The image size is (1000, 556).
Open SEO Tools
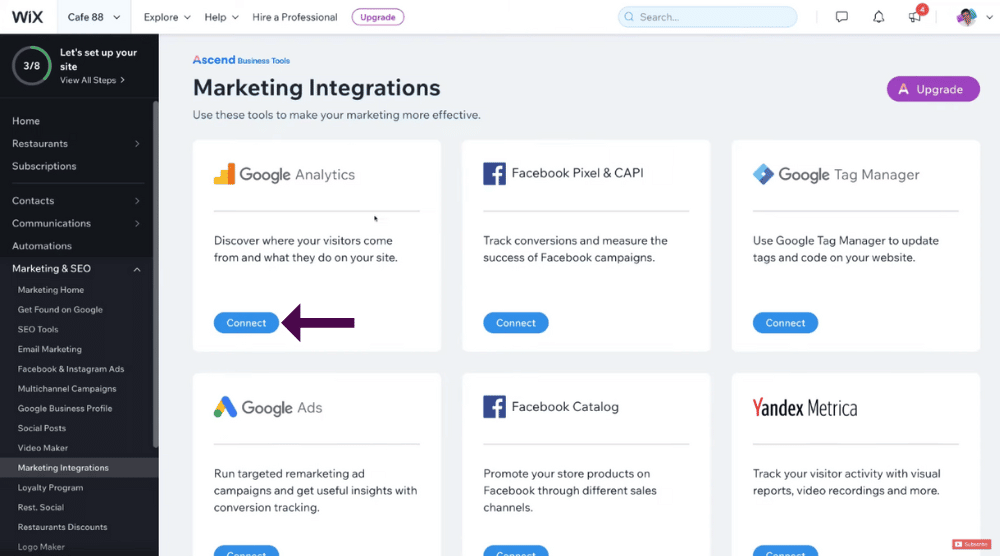click(38, 329)
